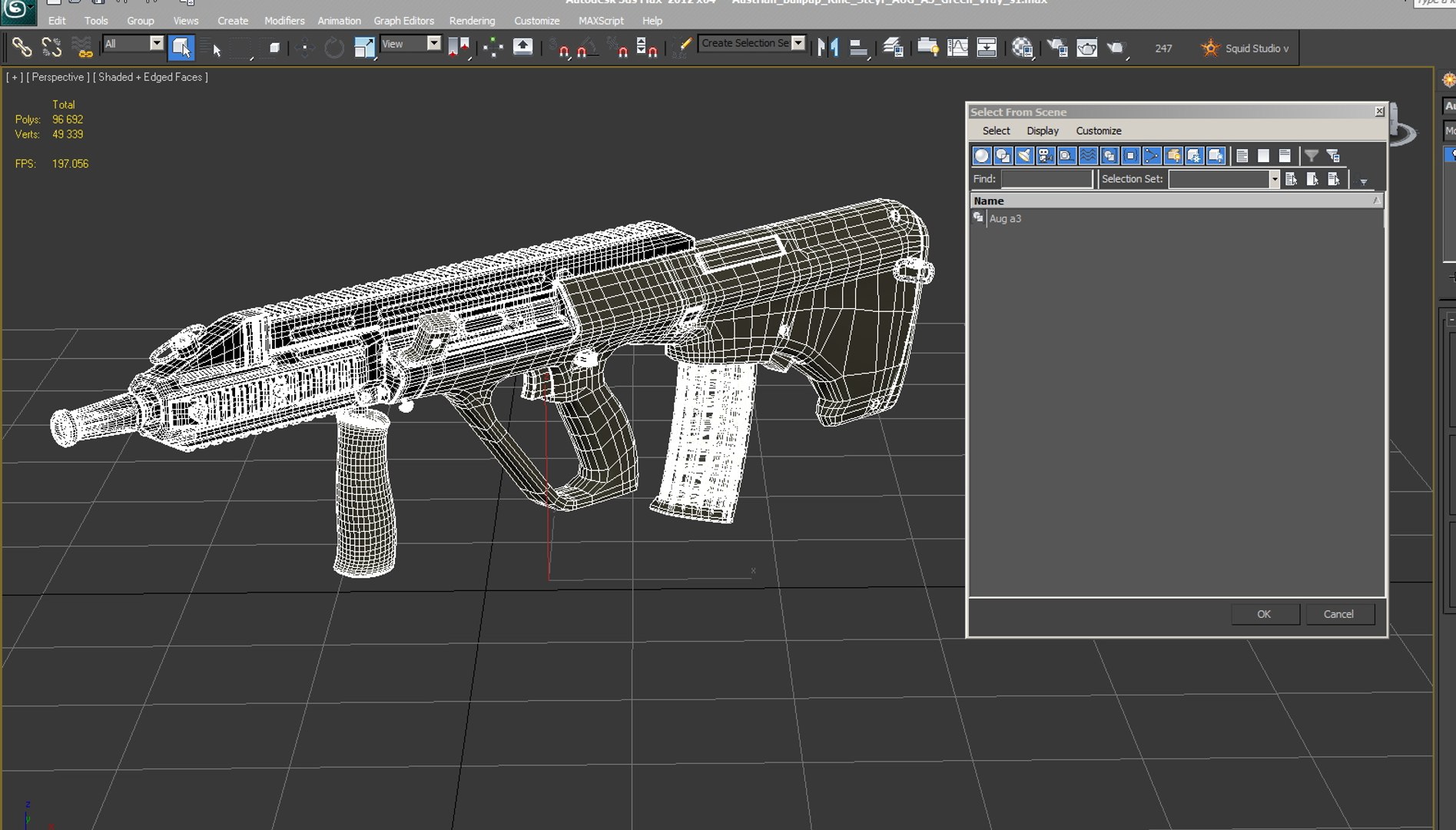Click the Align tool icon

click(858, 48)
